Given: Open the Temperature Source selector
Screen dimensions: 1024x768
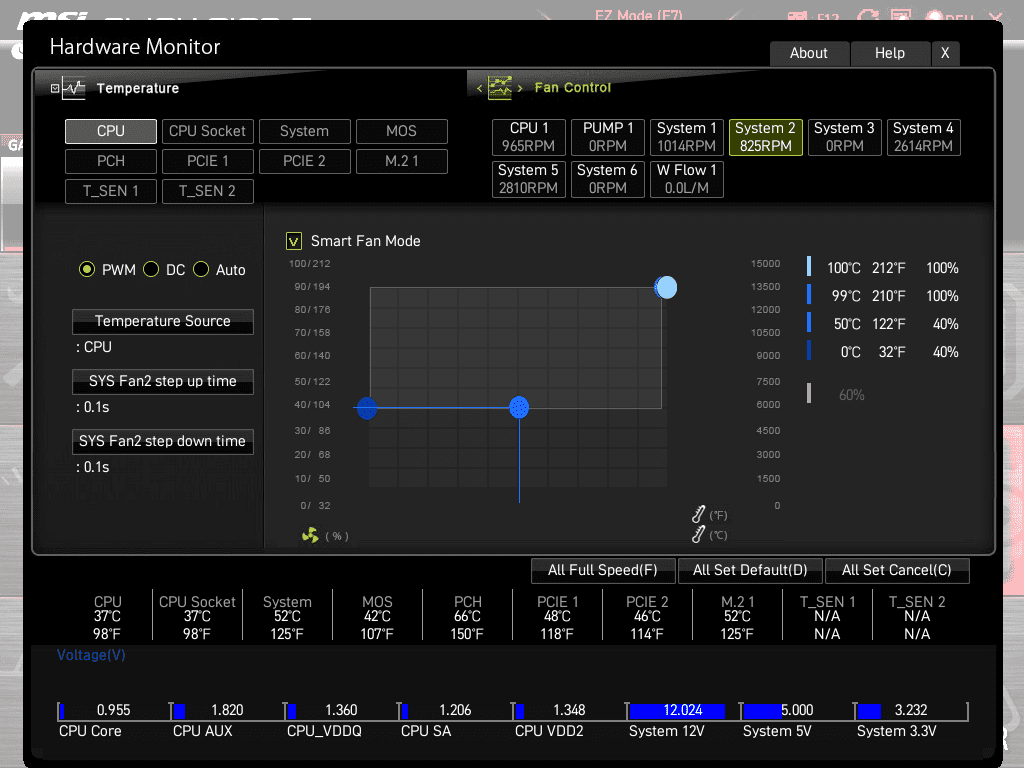Looking at the screenshot, I should (163, 321).
